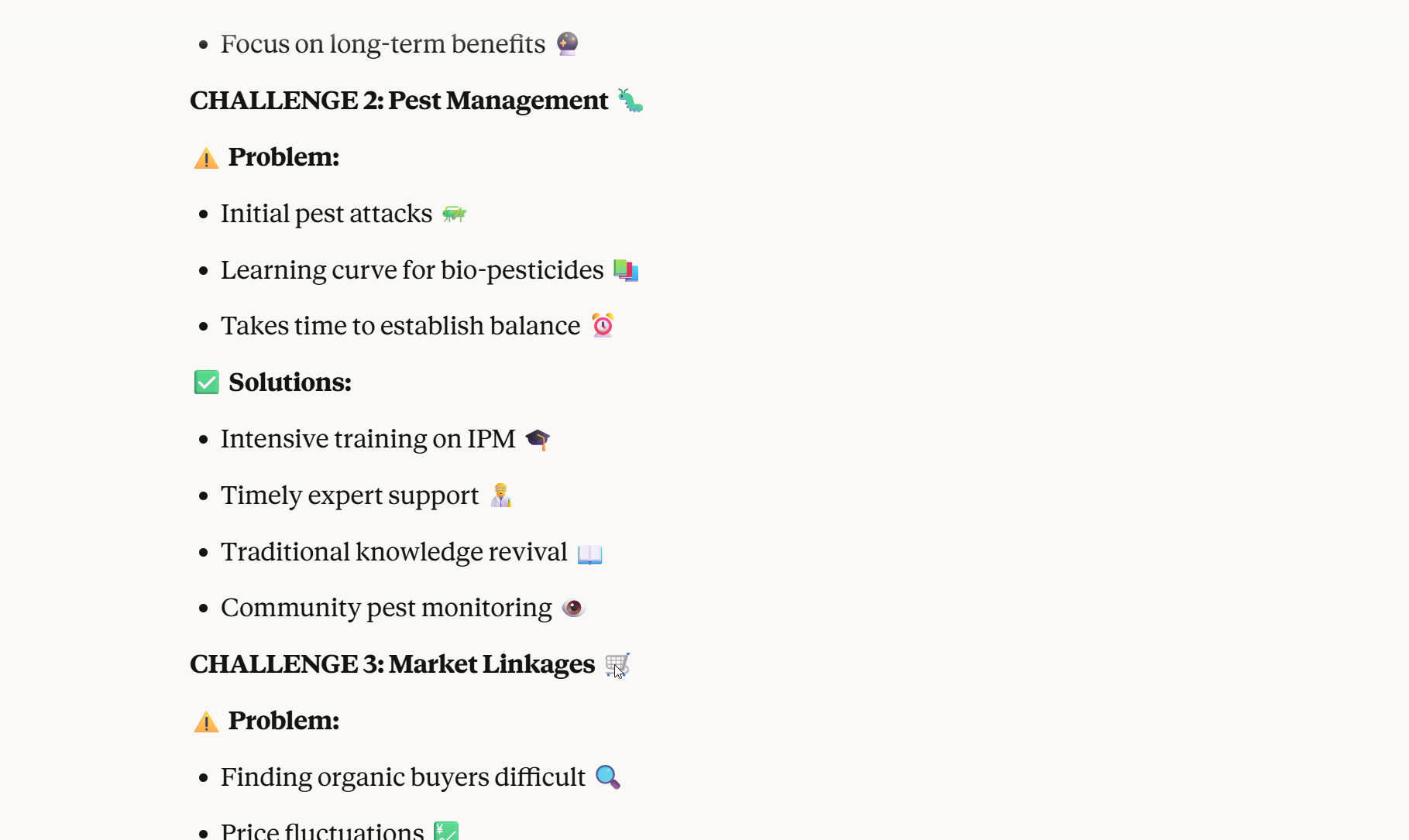The height and width of the screenshot is (840, 1409).
Task: Click the Solutions: heading text
Action: click(x=290, y=382)
